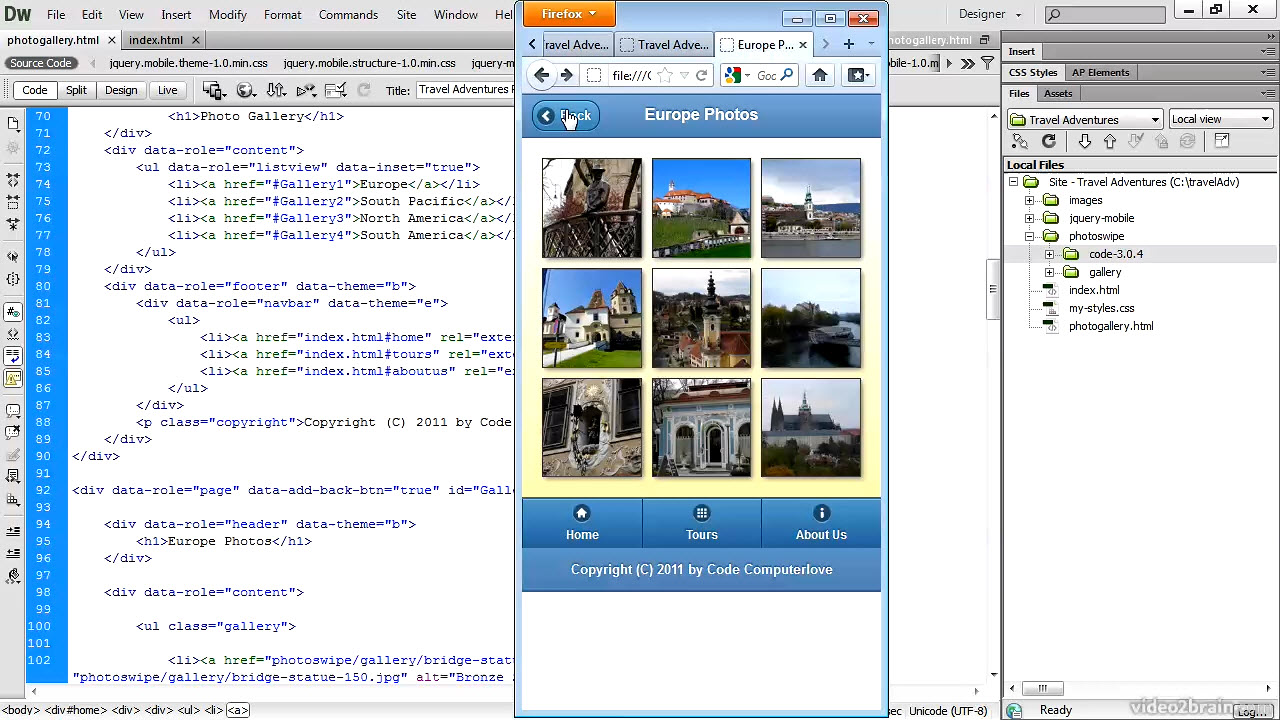Screen dimensions: 1280x720
Task: Open Designer workspace dropdown
Action: [x=990, y=14]
